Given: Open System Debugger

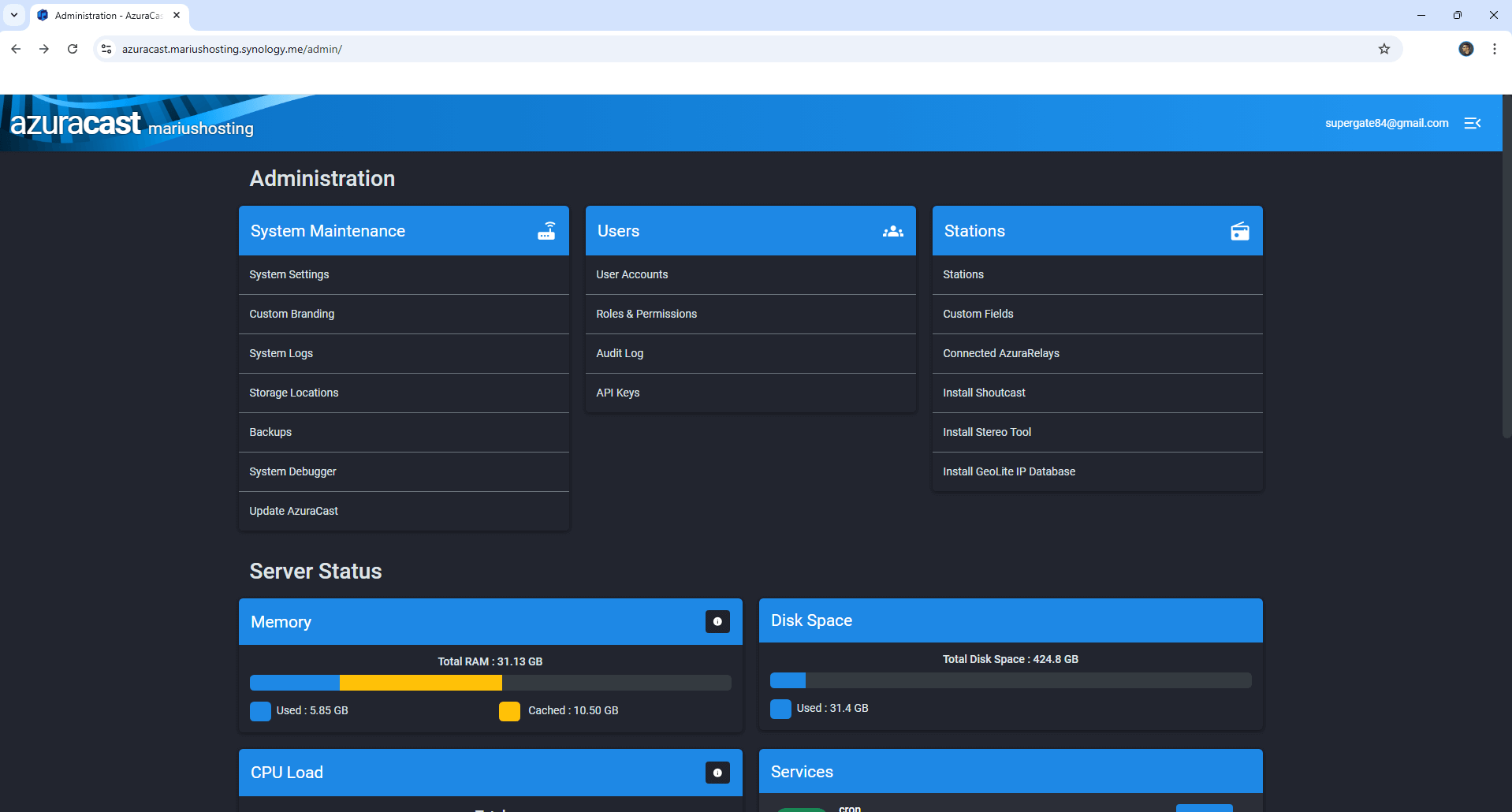Looking at the screenshot, I should (404, 471).
